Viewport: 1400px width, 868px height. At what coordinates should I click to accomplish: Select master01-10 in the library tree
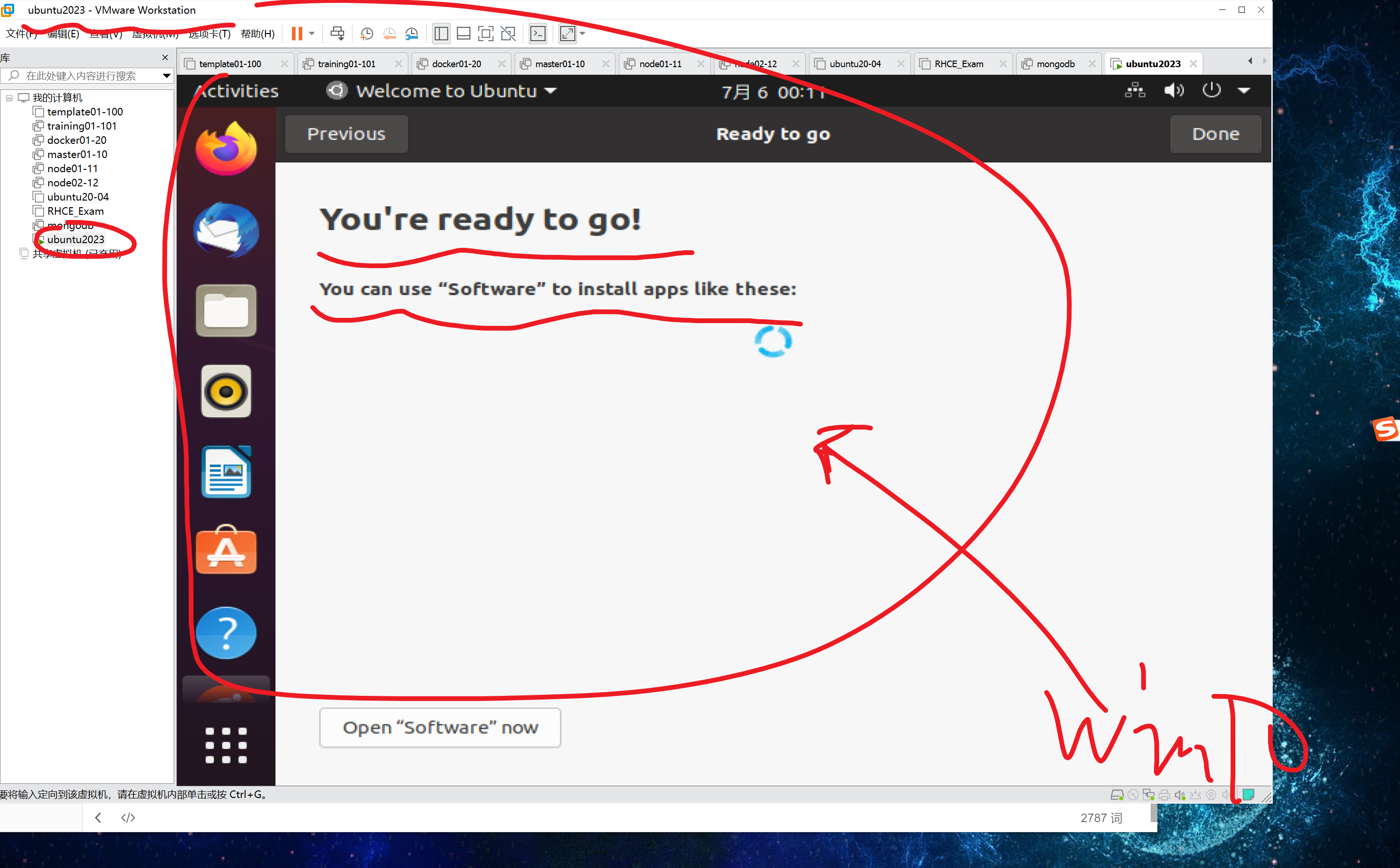pyautogui.click(x=77, y=154)
